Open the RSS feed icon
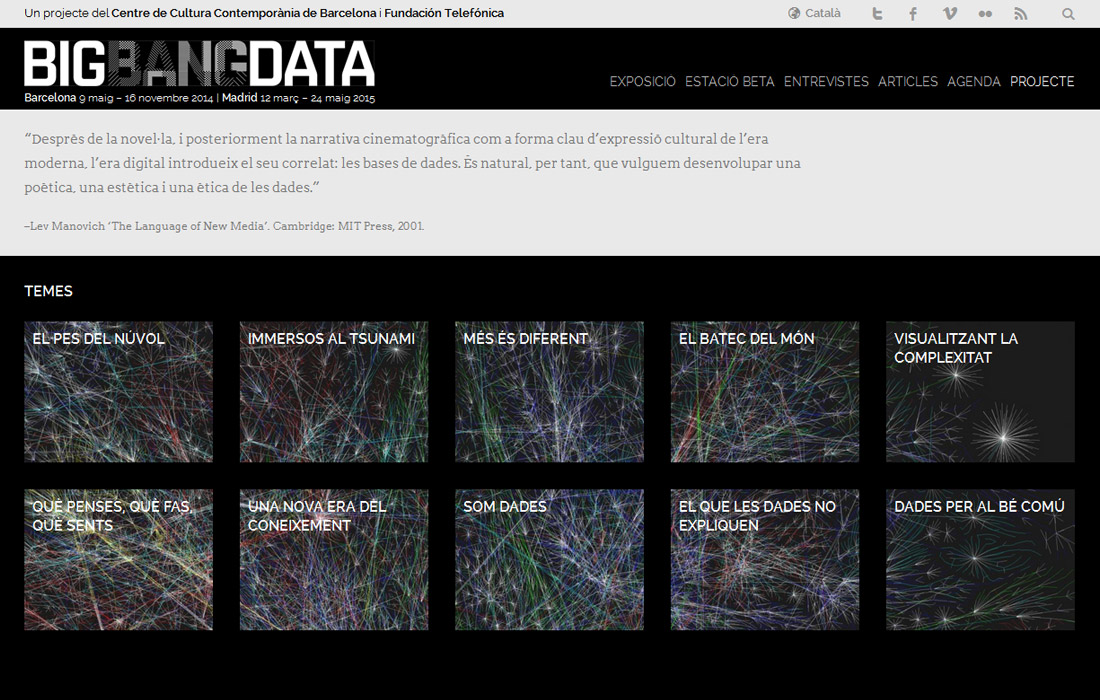This screenshot has height=700, width=1100. pos(1021,13)
